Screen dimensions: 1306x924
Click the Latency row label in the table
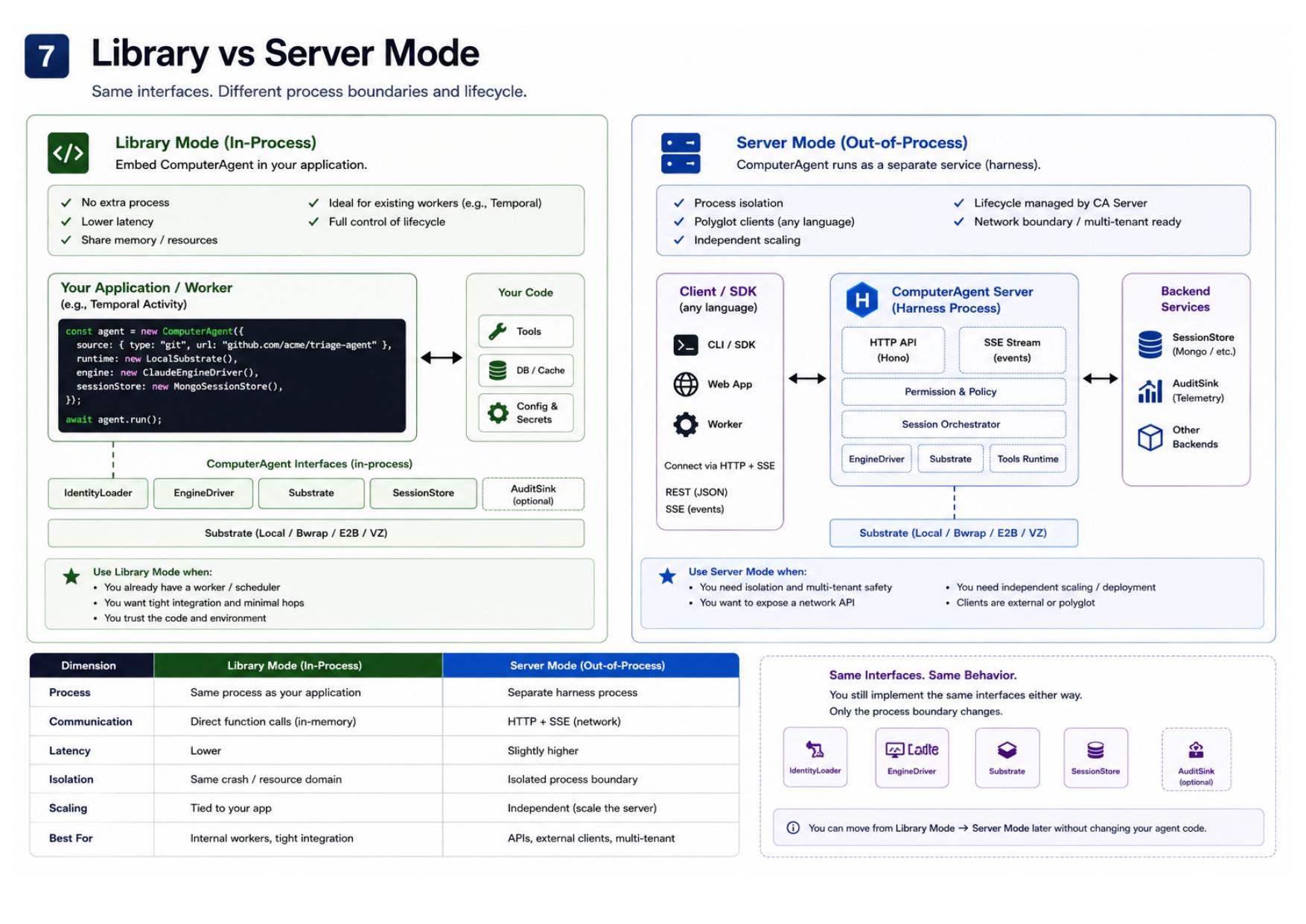70,751
